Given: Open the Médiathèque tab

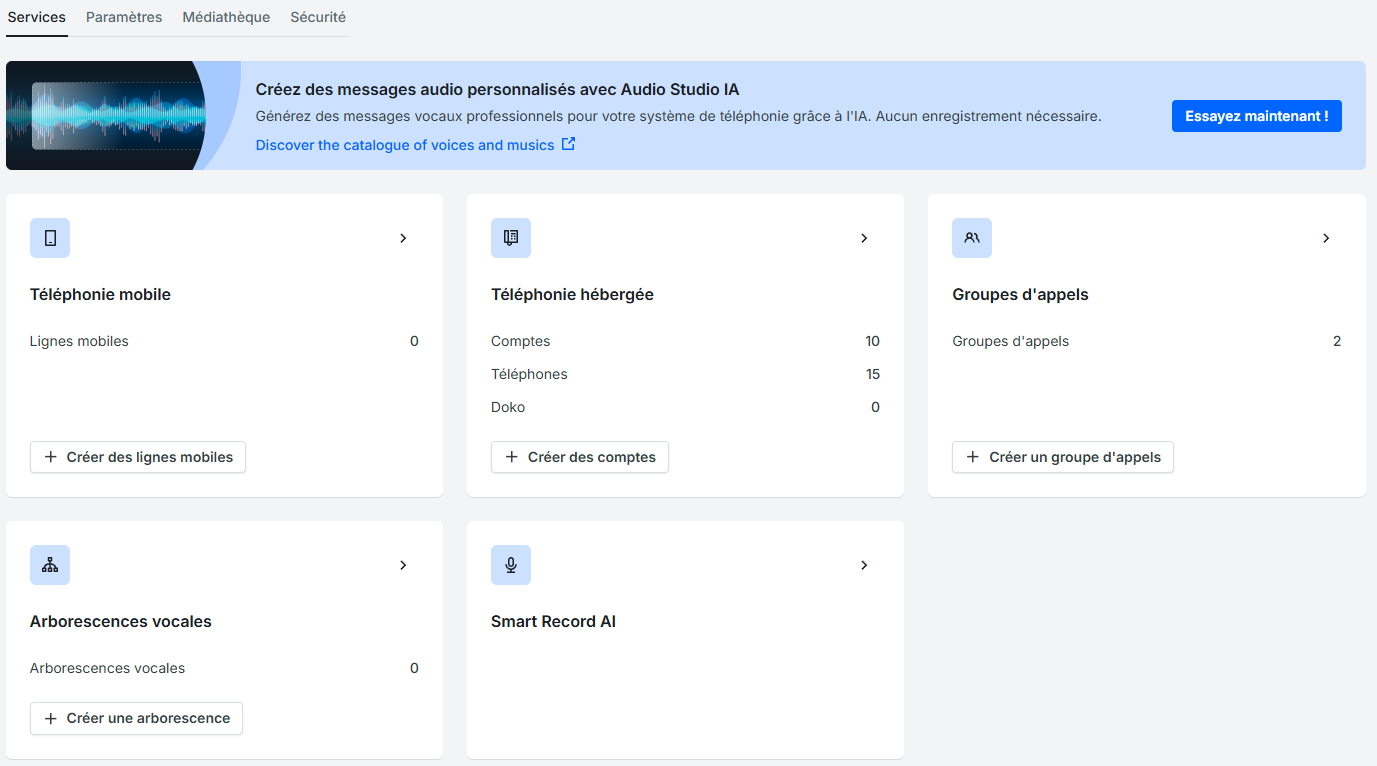Looking at the screenshot, I should pos(226,17).
